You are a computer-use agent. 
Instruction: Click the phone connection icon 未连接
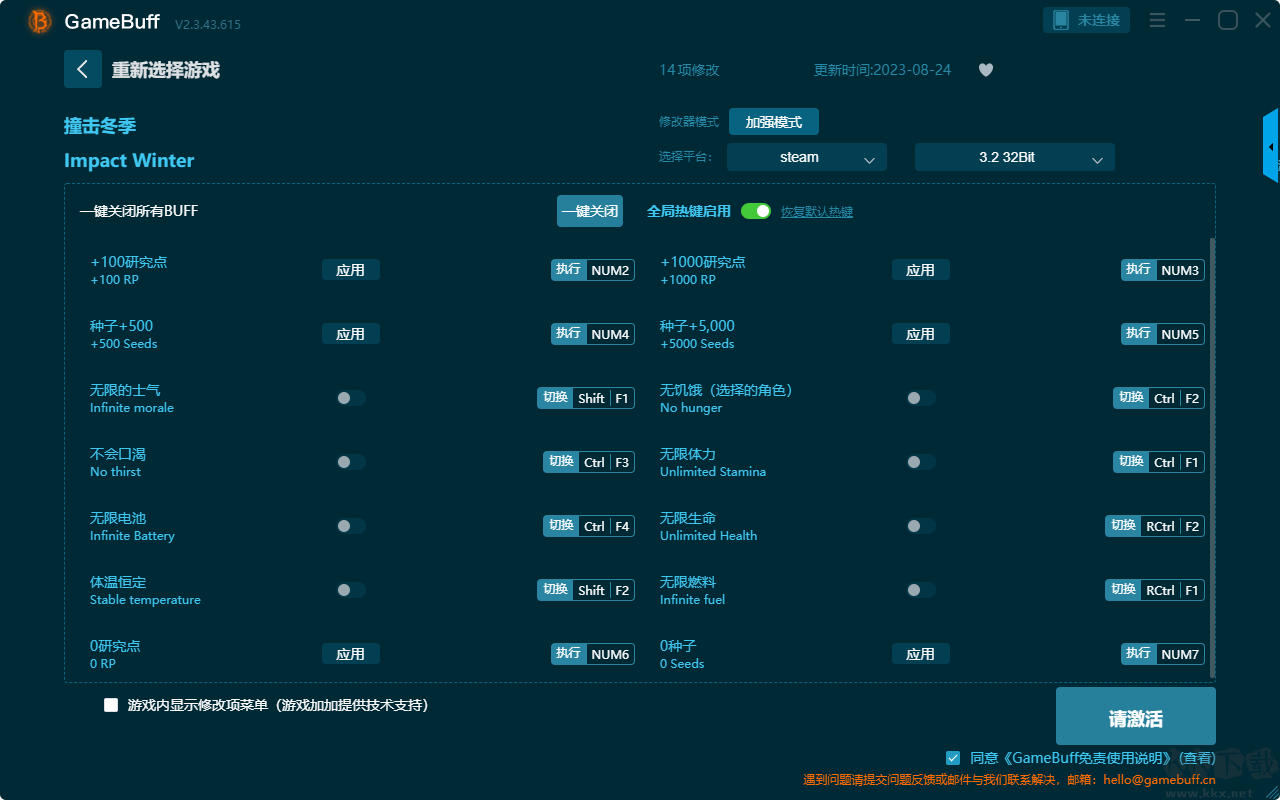click(x=1087, y=20)
